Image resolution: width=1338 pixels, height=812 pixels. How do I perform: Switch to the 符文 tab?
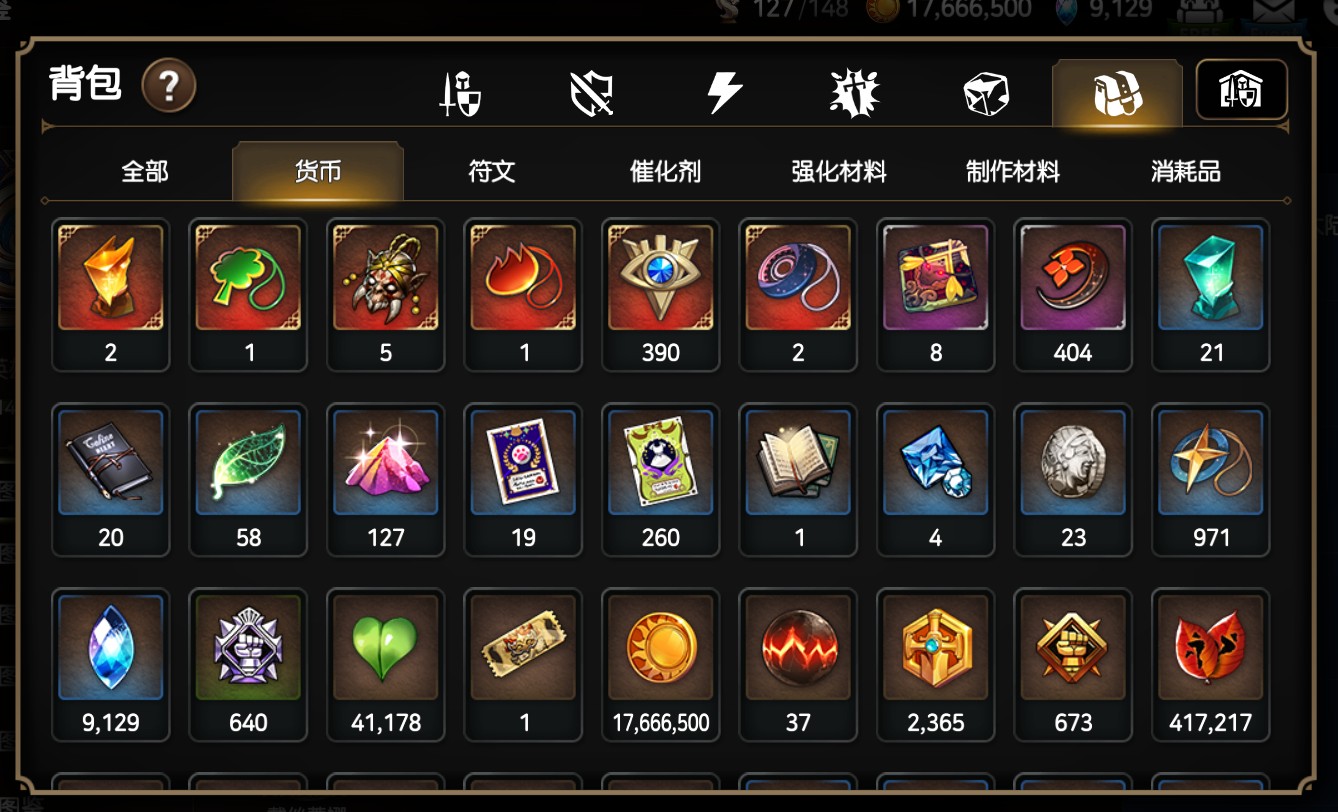[x=492, y=172]
